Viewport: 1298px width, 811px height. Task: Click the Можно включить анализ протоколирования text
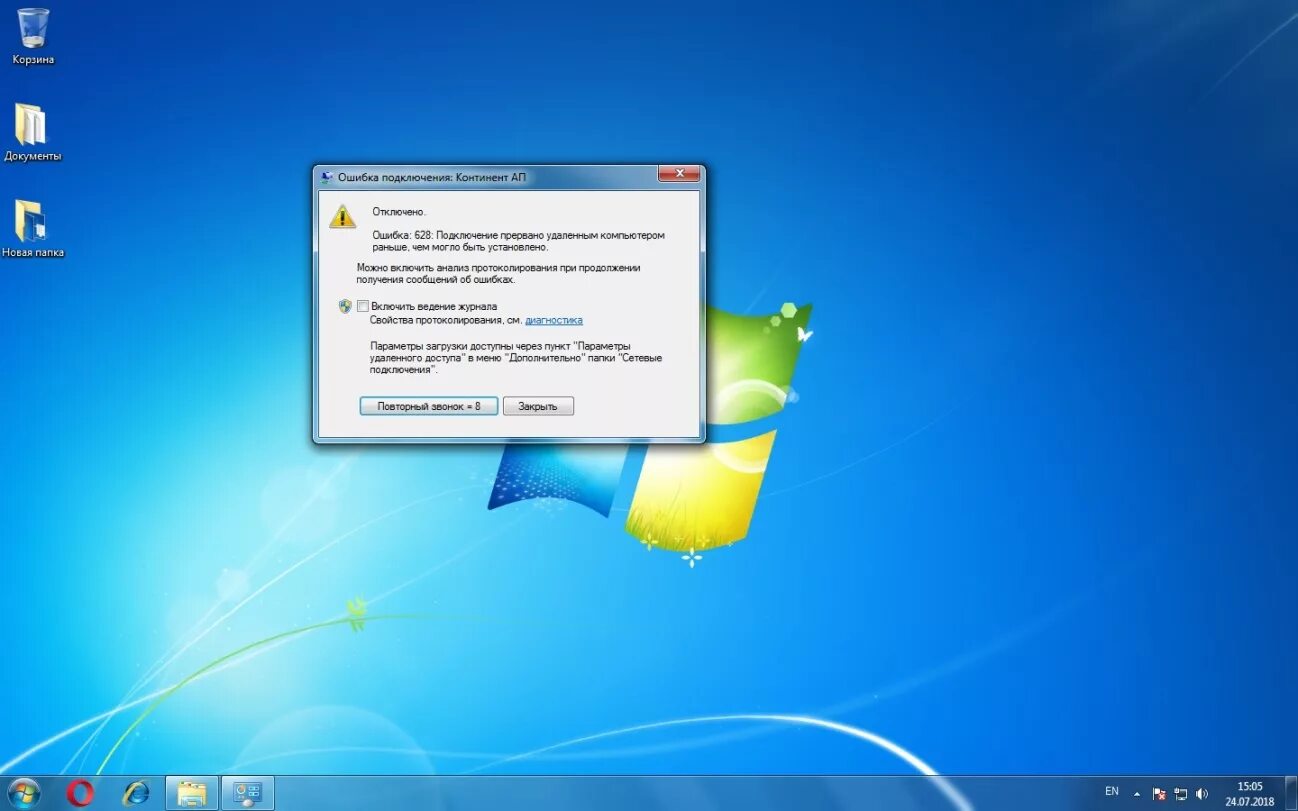(x=498, y=274)
